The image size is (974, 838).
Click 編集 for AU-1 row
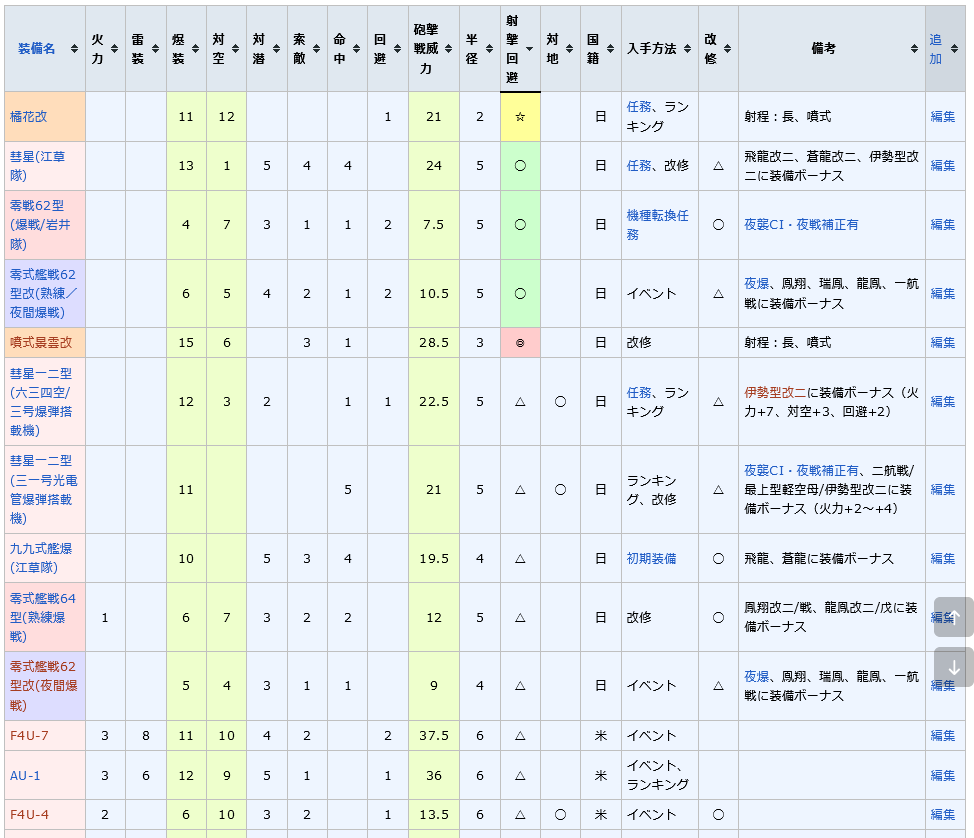tap(942, 775)
